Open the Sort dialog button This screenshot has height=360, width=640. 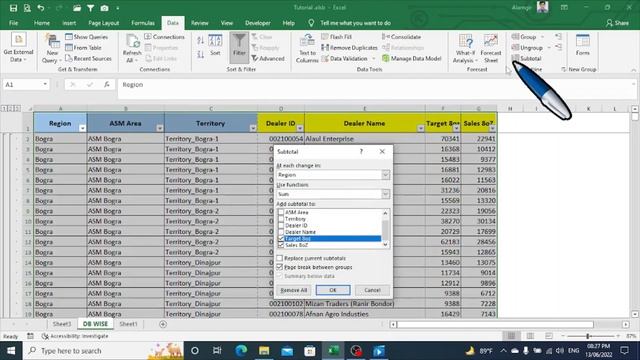point(215,45)
